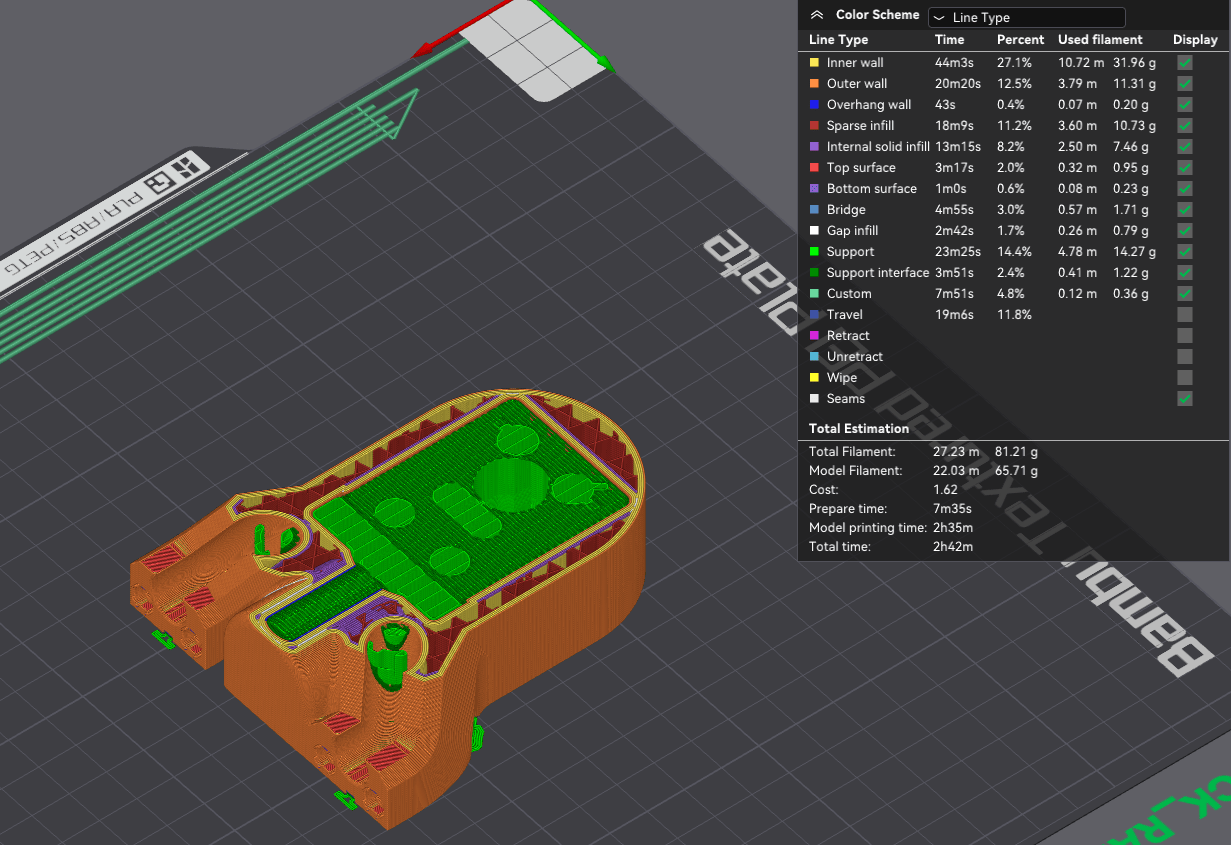Turn on the Wipe display checkbox
The width and height of the screenshot is (1231, 845).
1185,378
